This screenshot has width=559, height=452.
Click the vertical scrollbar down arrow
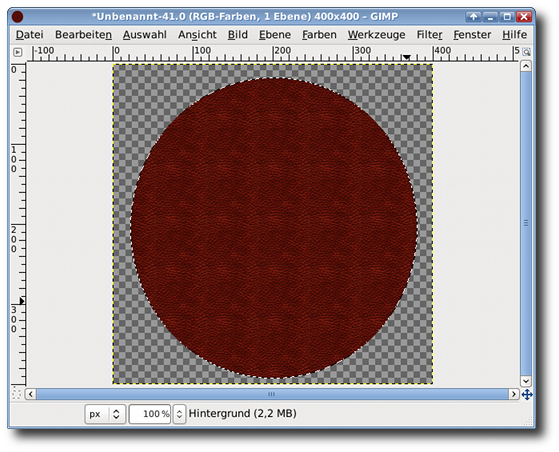pyautogui.click(x=526, y=381)
